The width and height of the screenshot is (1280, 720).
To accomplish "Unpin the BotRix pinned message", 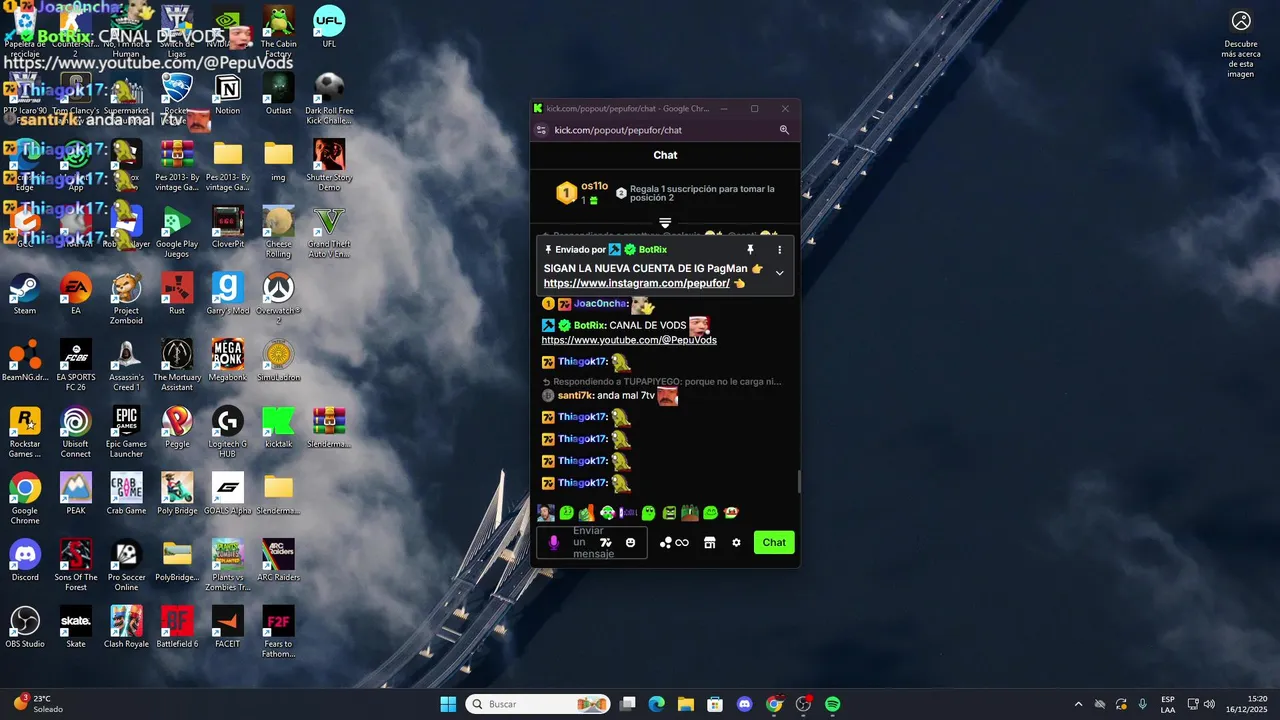I will coord(750,249).
